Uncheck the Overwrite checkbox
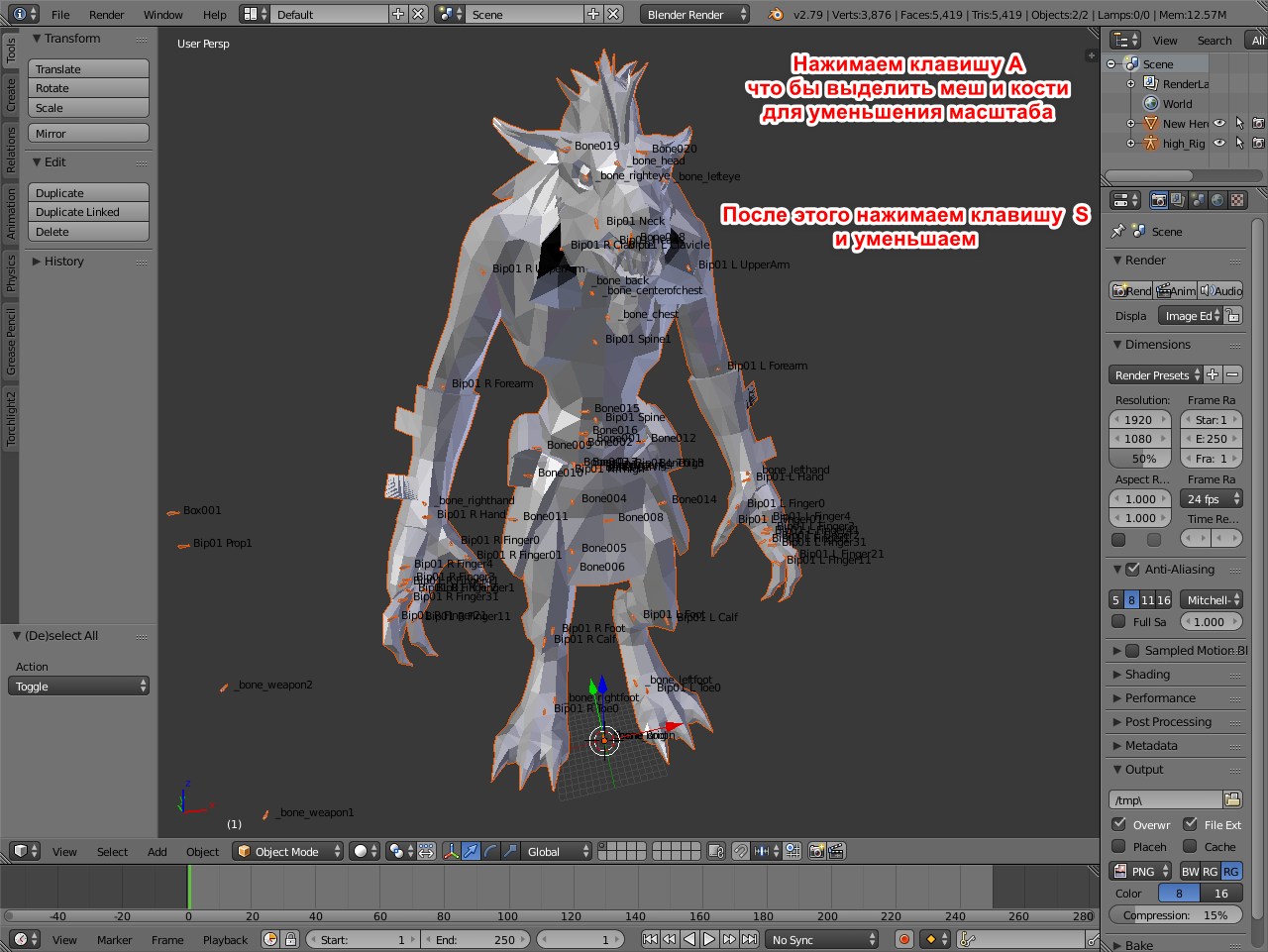This screenshot has height=952, width=1268. pos(1118,824)
